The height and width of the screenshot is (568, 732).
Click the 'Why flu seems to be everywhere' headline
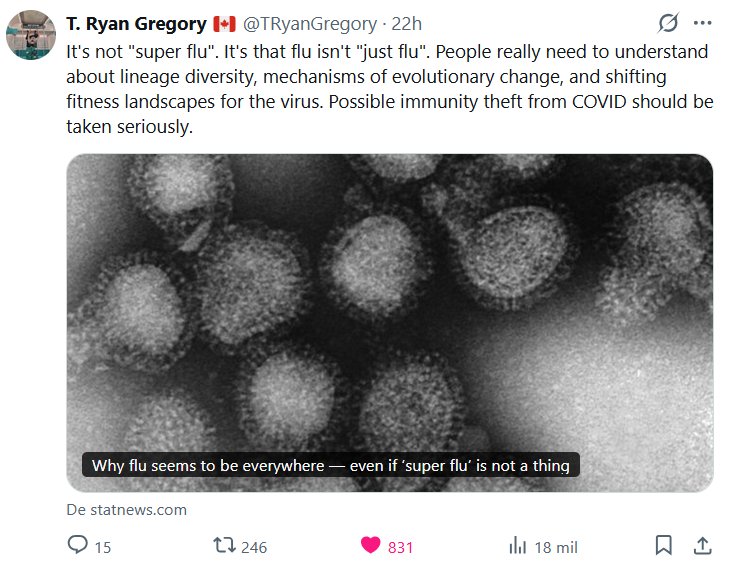coord(330,465)
